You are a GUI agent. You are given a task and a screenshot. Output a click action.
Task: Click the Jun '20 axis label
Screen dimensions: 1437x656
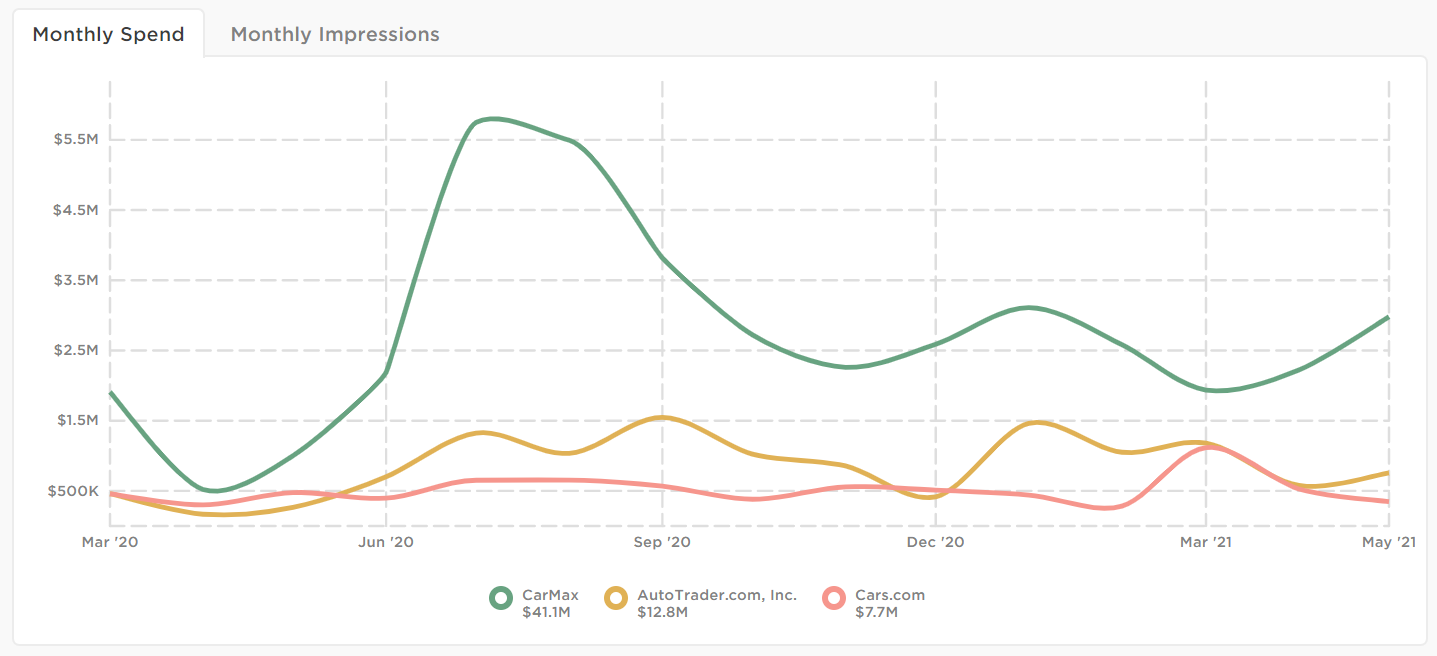(385, 542)
